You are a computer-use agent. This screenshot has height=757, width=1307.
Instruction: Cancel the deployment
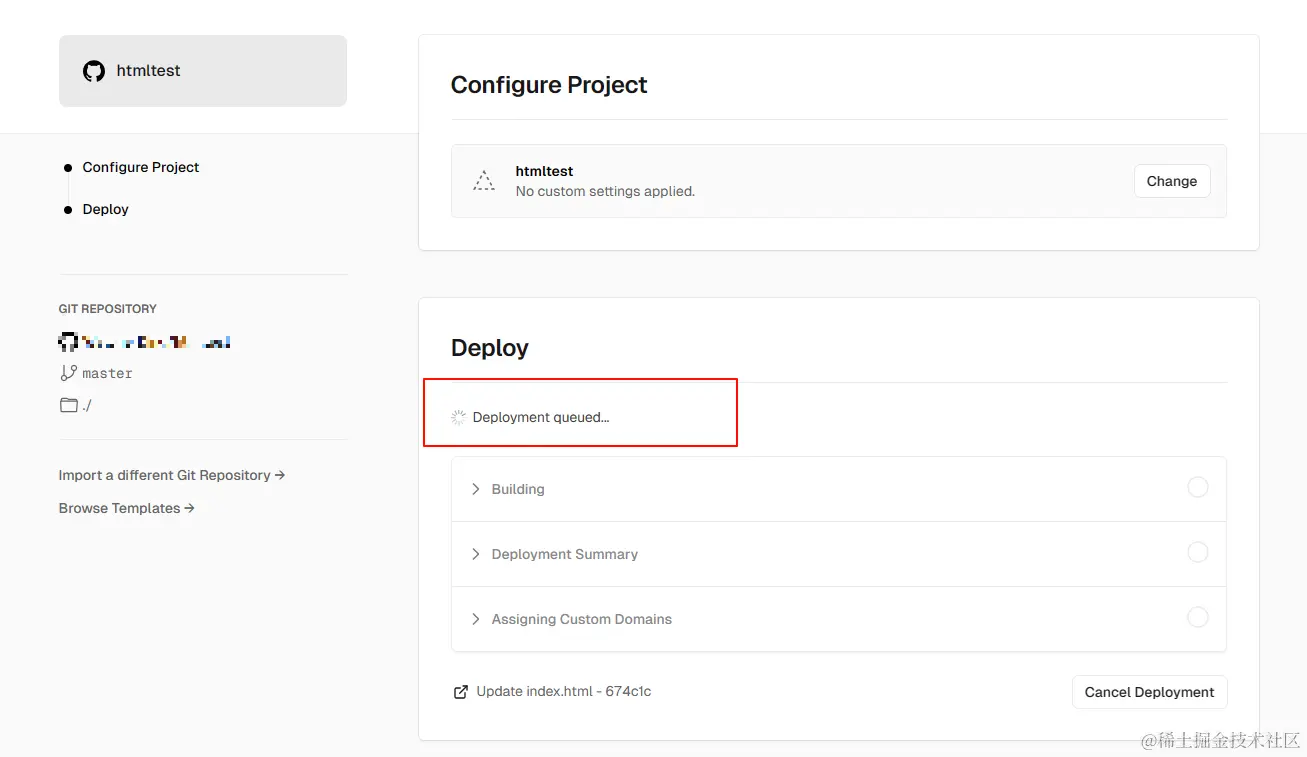(1149, 692)
